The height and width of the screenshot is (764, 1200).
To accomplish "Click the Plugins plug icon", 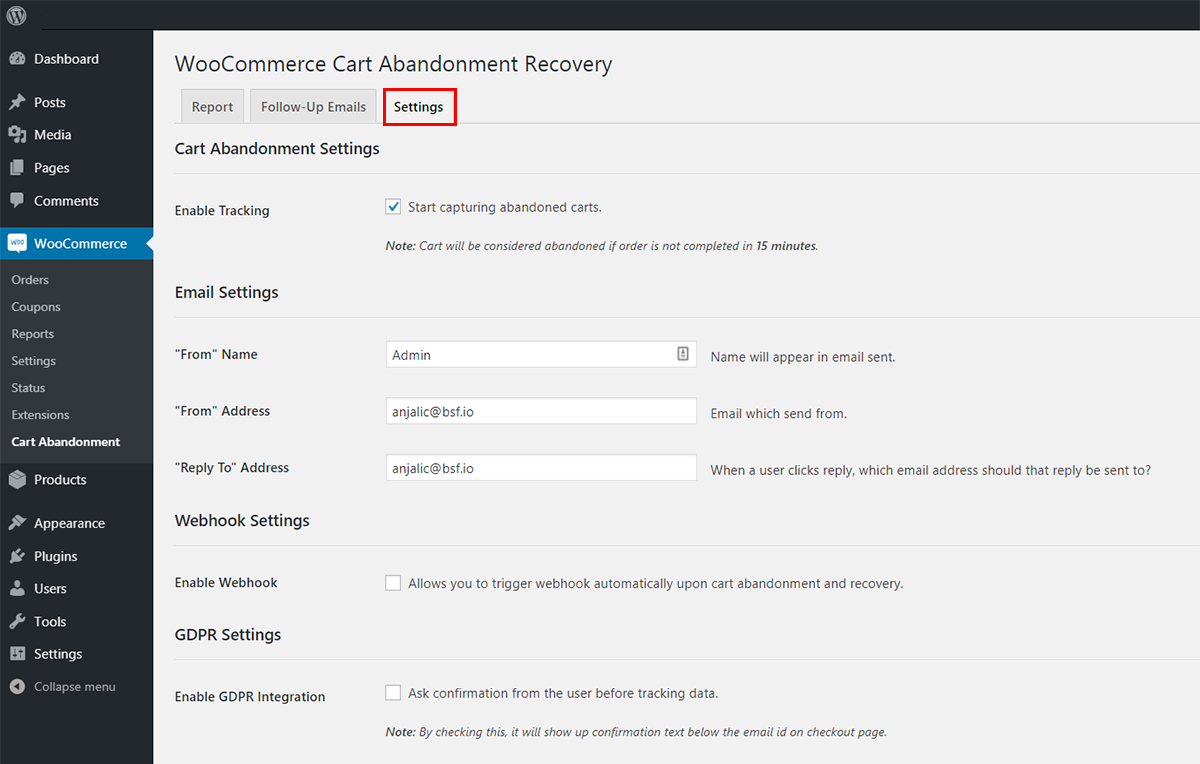I will [17, 556].
